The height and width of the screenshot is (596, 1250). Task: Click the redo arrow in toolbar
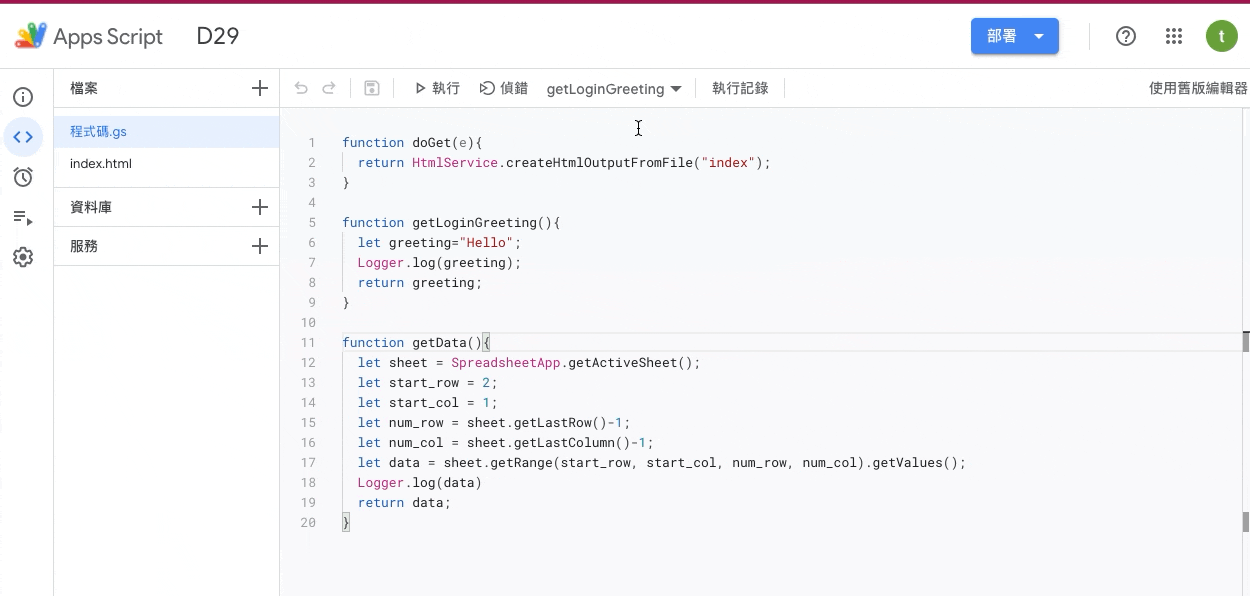pyautogui.click(x=328, y=88)
